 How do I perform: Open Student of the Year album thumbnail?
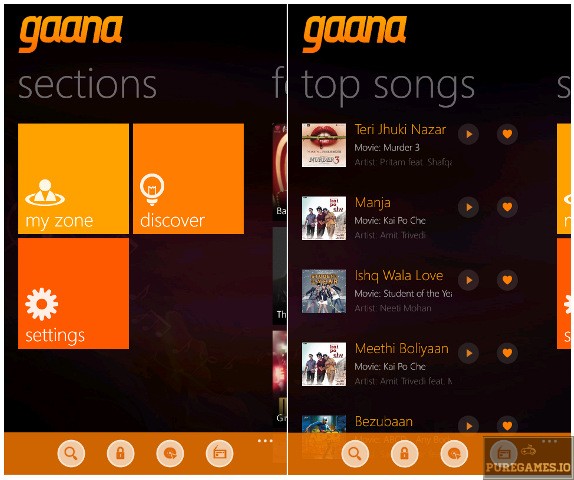click(x=324, y=291)
